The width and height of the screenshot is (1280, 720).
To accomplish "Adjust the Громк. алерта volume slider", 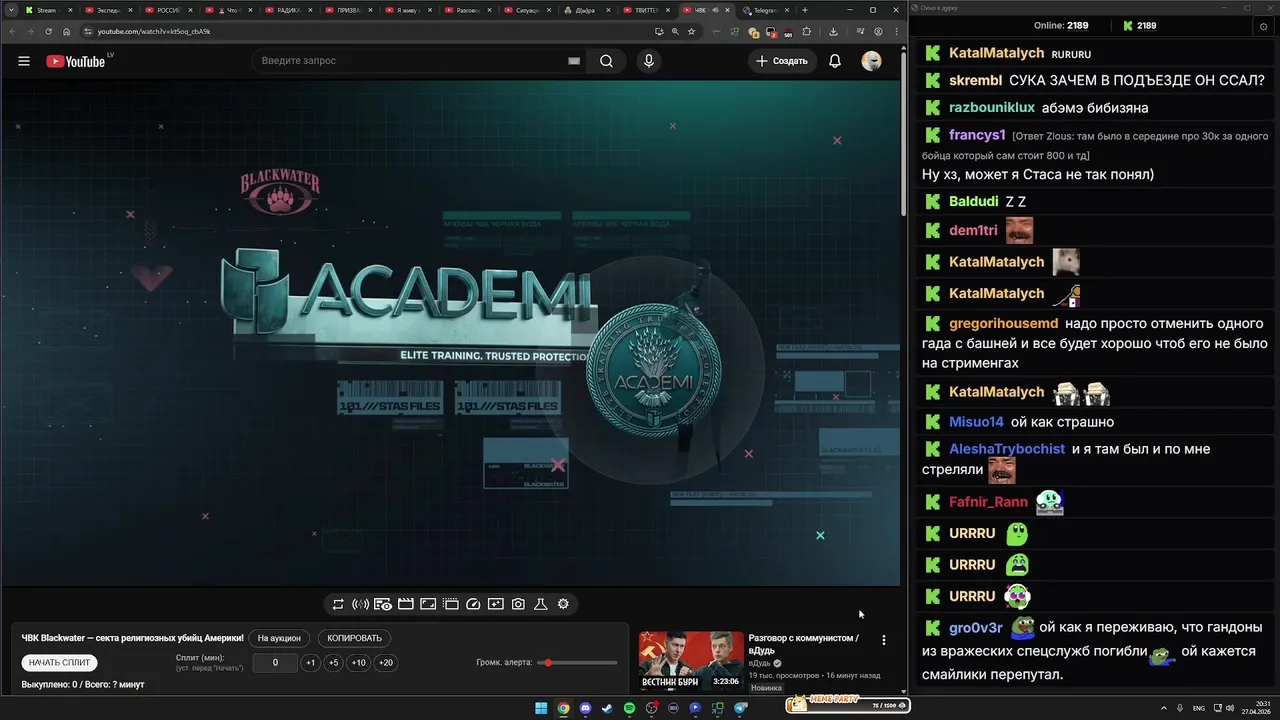I will coord(577,662).
